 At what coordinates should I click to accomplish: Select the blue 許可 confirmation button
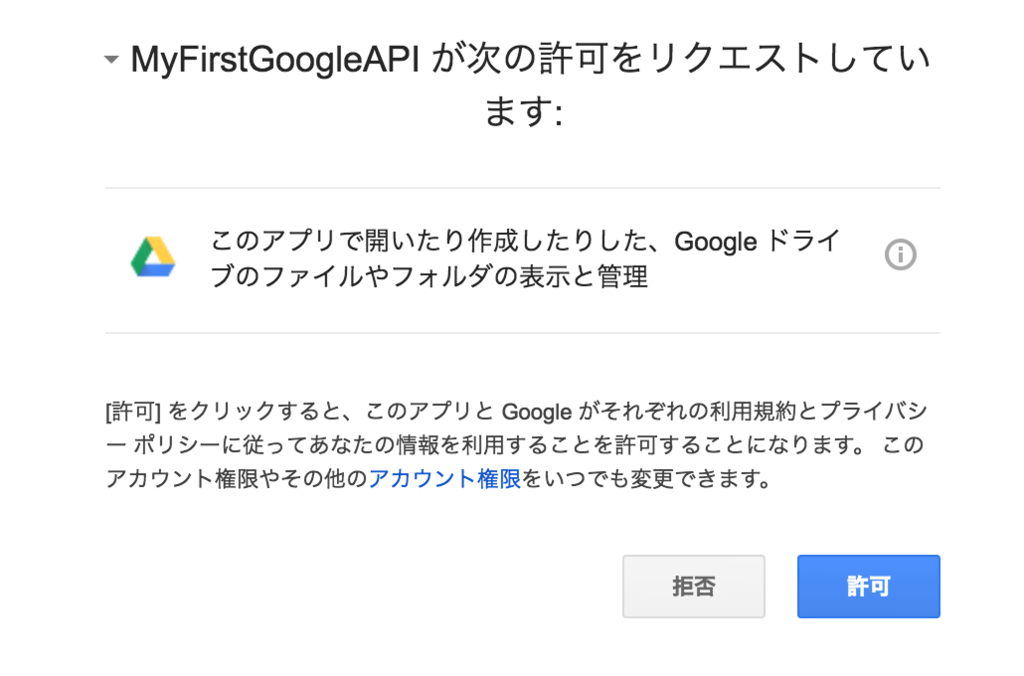click(868, 586)
